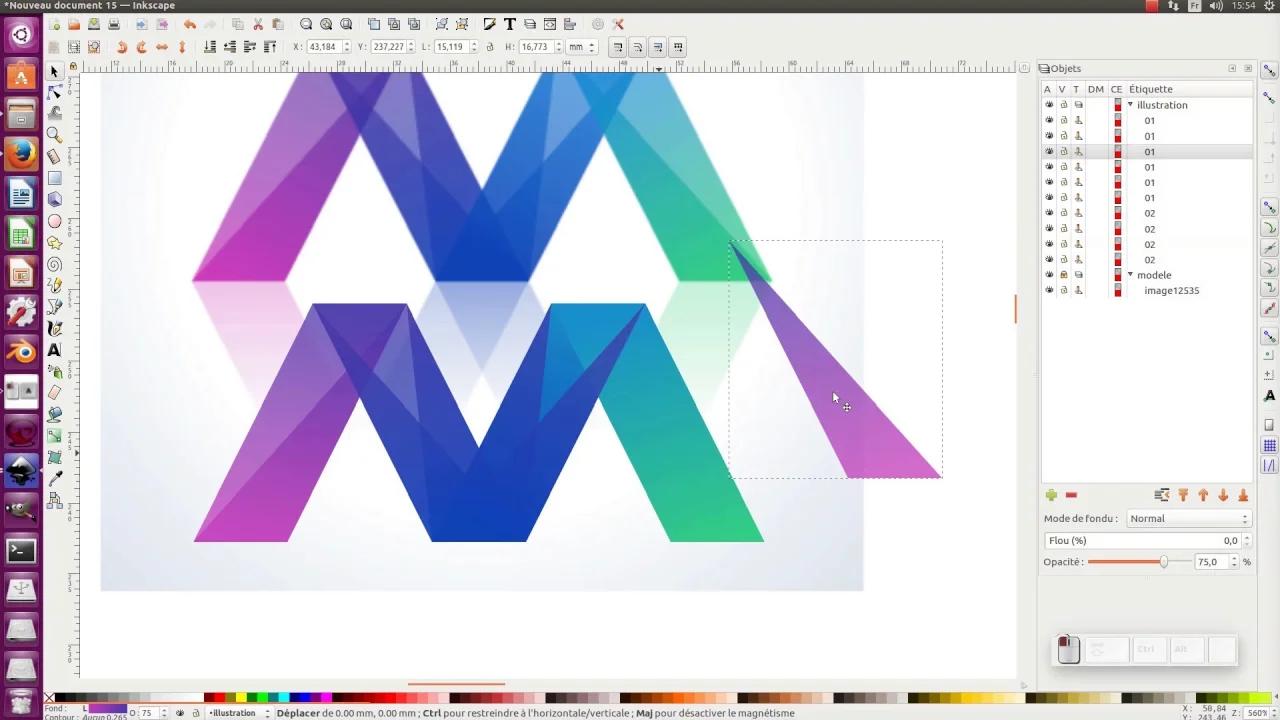Toggle visibility of the highlighted 01 object
Screen dimensions: 1280x720
[x=1049, y=151]
